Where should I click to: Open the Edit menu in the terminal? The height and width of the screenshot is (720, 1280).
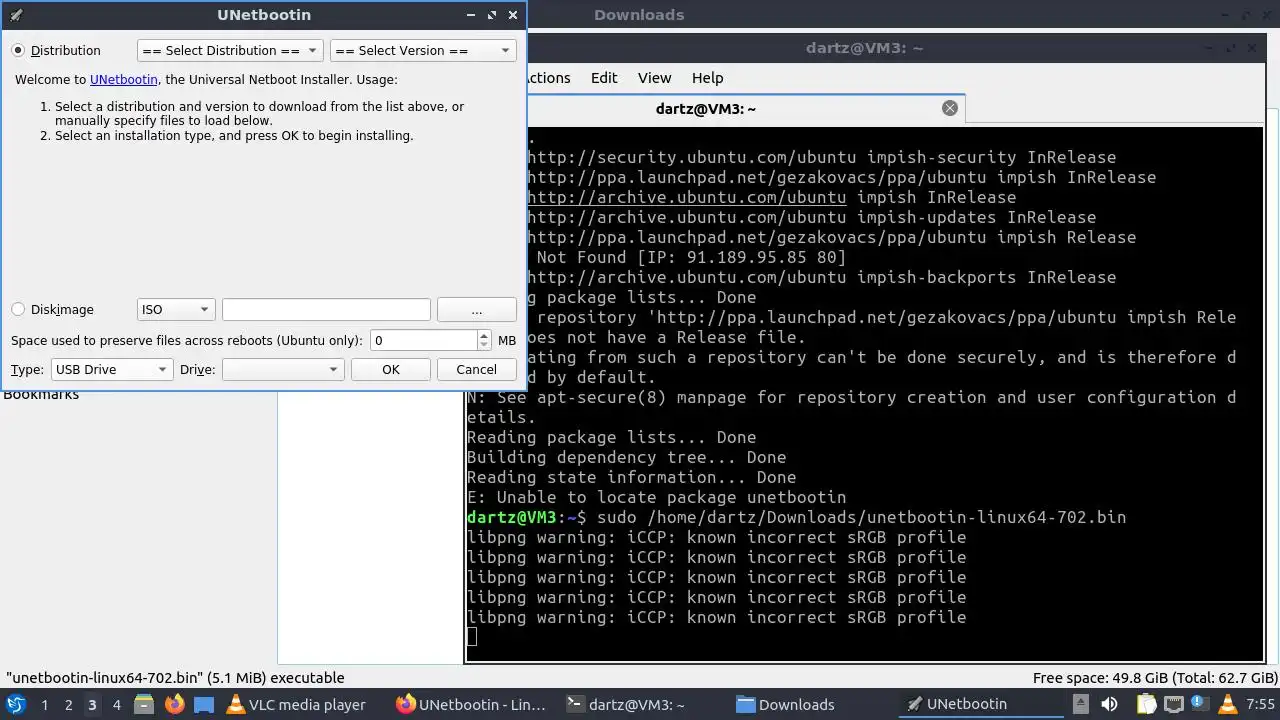click(604, 78)
